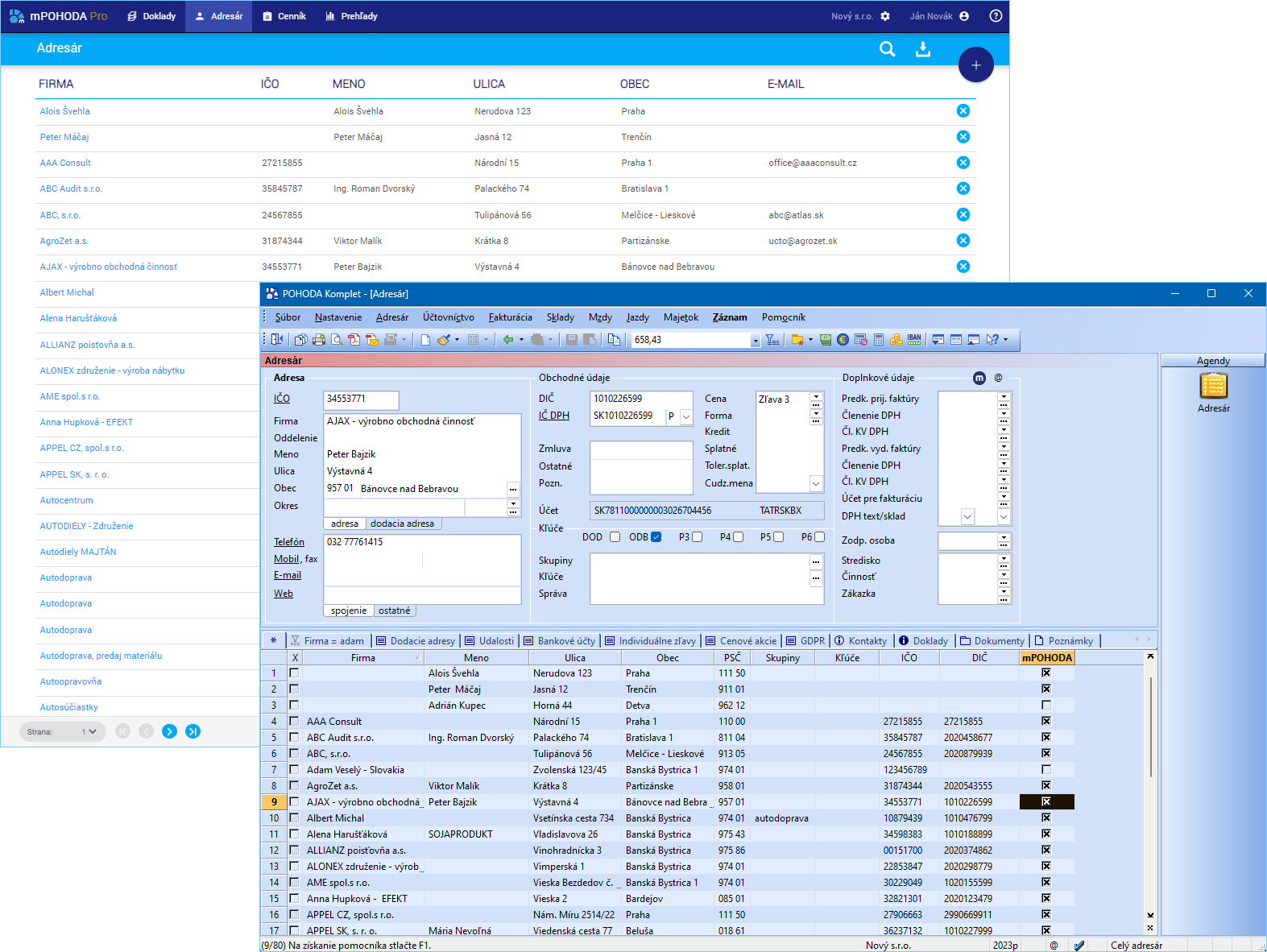Viewport: 1267px width, 952px height.
Task: Click the Telefón link label
Action: [288, 542]
